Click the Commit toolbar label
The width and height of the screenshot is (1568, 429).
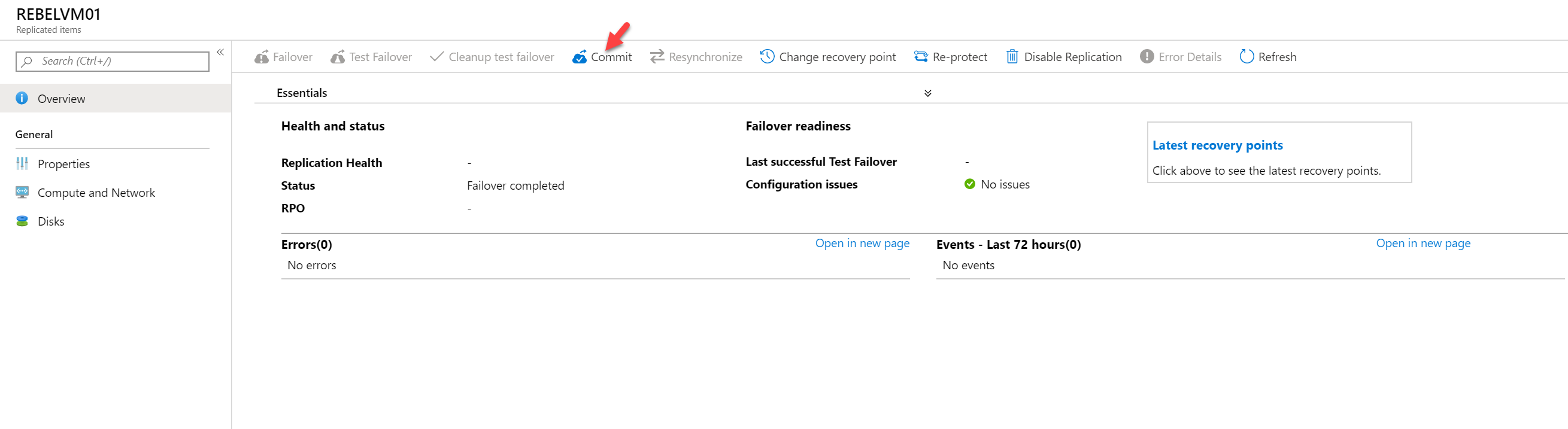tap(611, 57)
